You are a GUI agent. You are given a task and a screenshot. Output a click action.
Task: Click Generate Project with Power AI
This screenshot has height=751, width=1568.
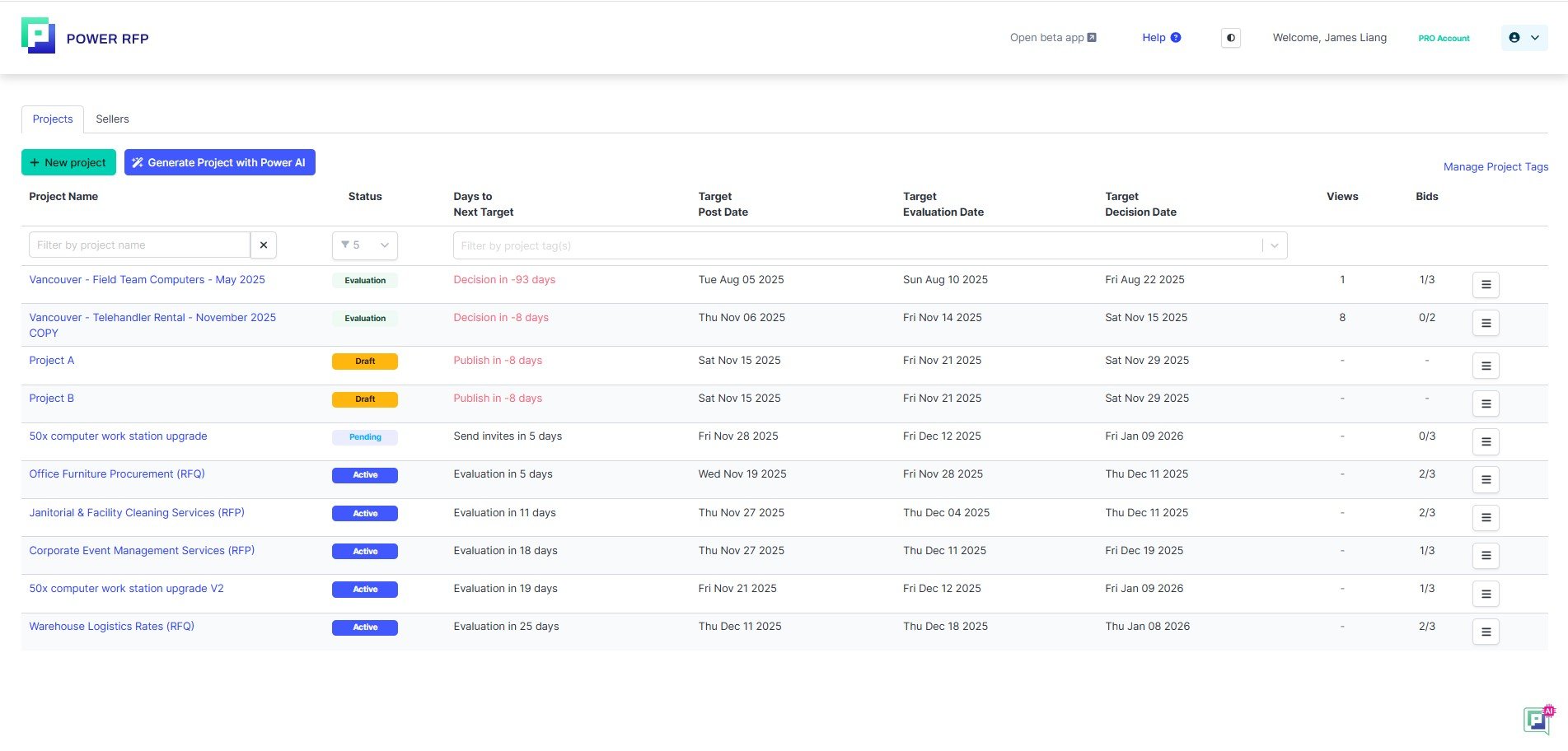pyautogui.click(x=219, y=162)
